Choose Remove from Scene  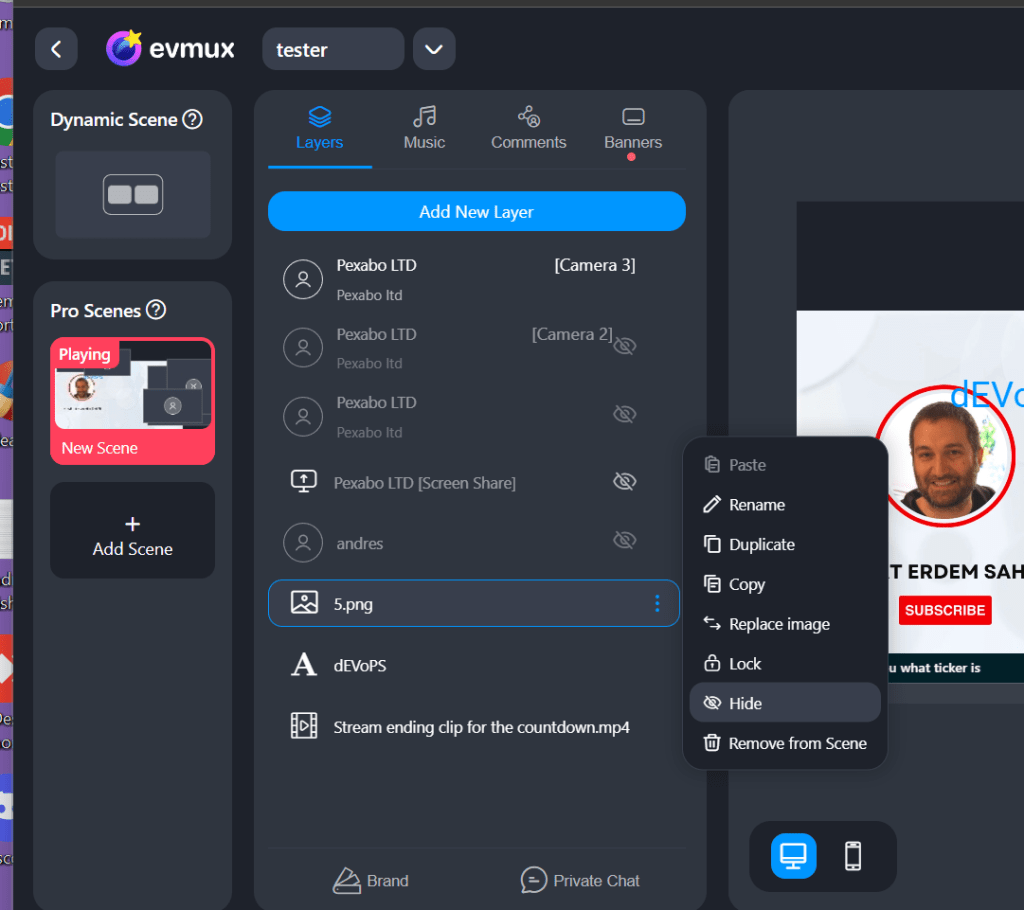(785, 743)
